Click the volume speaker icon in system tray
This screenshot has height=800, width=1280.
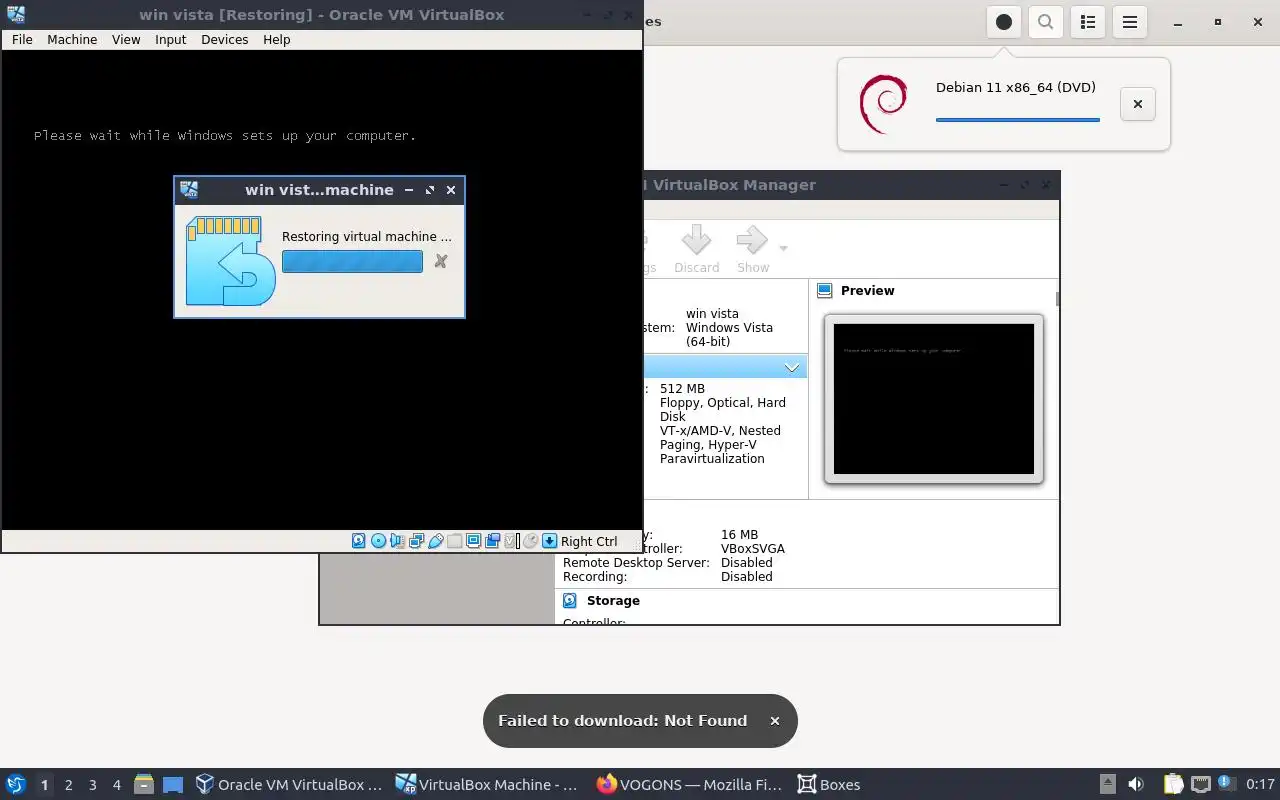click(1136, 784)
